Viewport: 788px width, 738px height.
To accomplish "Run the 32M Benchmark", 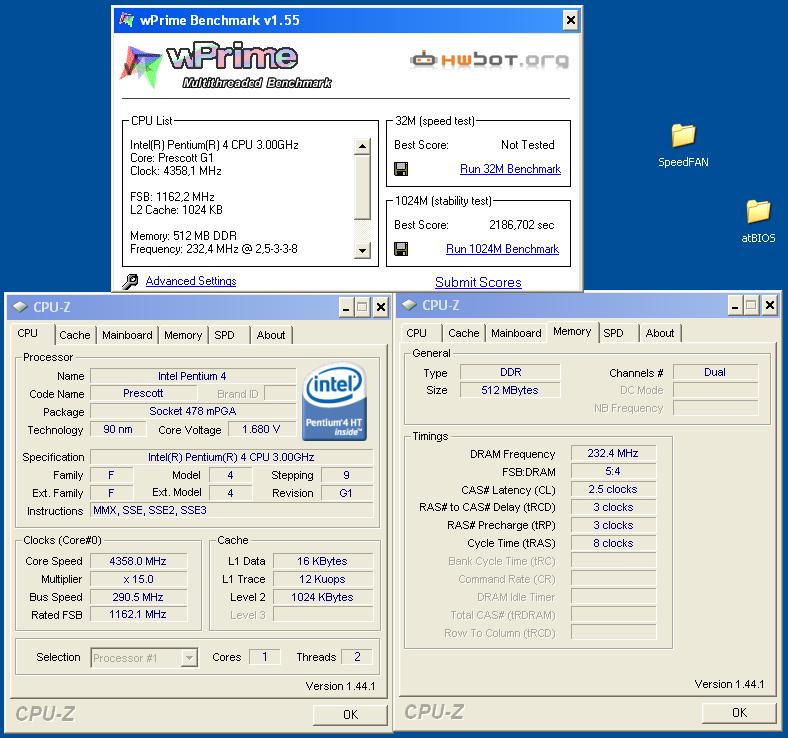I will pyautogui.click(x=510, y=169).
